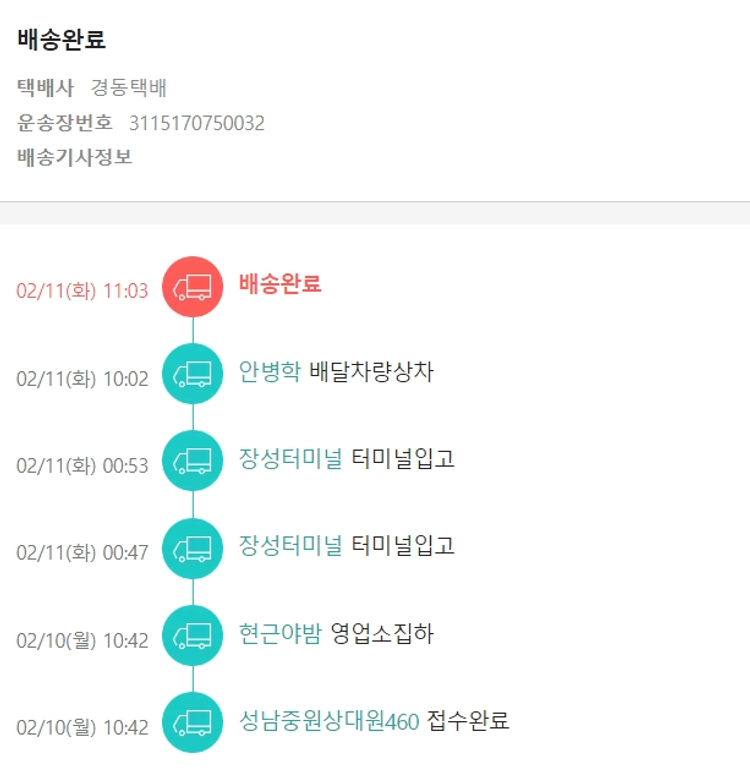
Task: Click the 배송기사정보 label
Action: [75, 157]
